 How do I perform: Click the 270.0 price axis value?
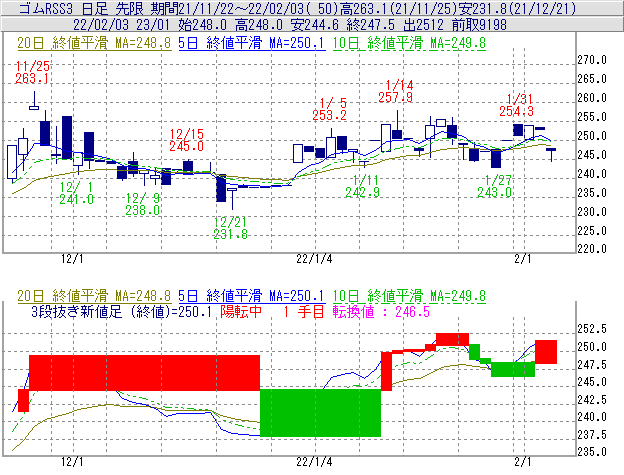pos(592,60)
